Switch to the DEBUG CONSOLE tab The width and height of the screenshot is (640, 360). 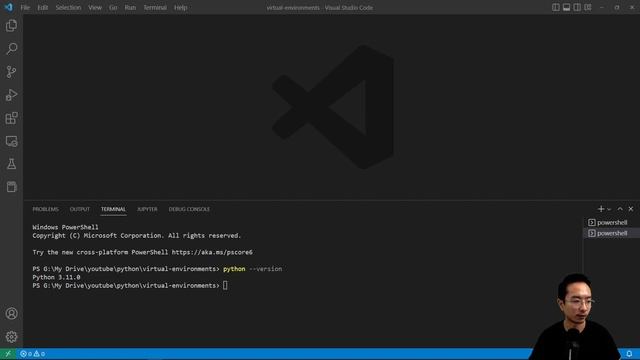point(189,209)
